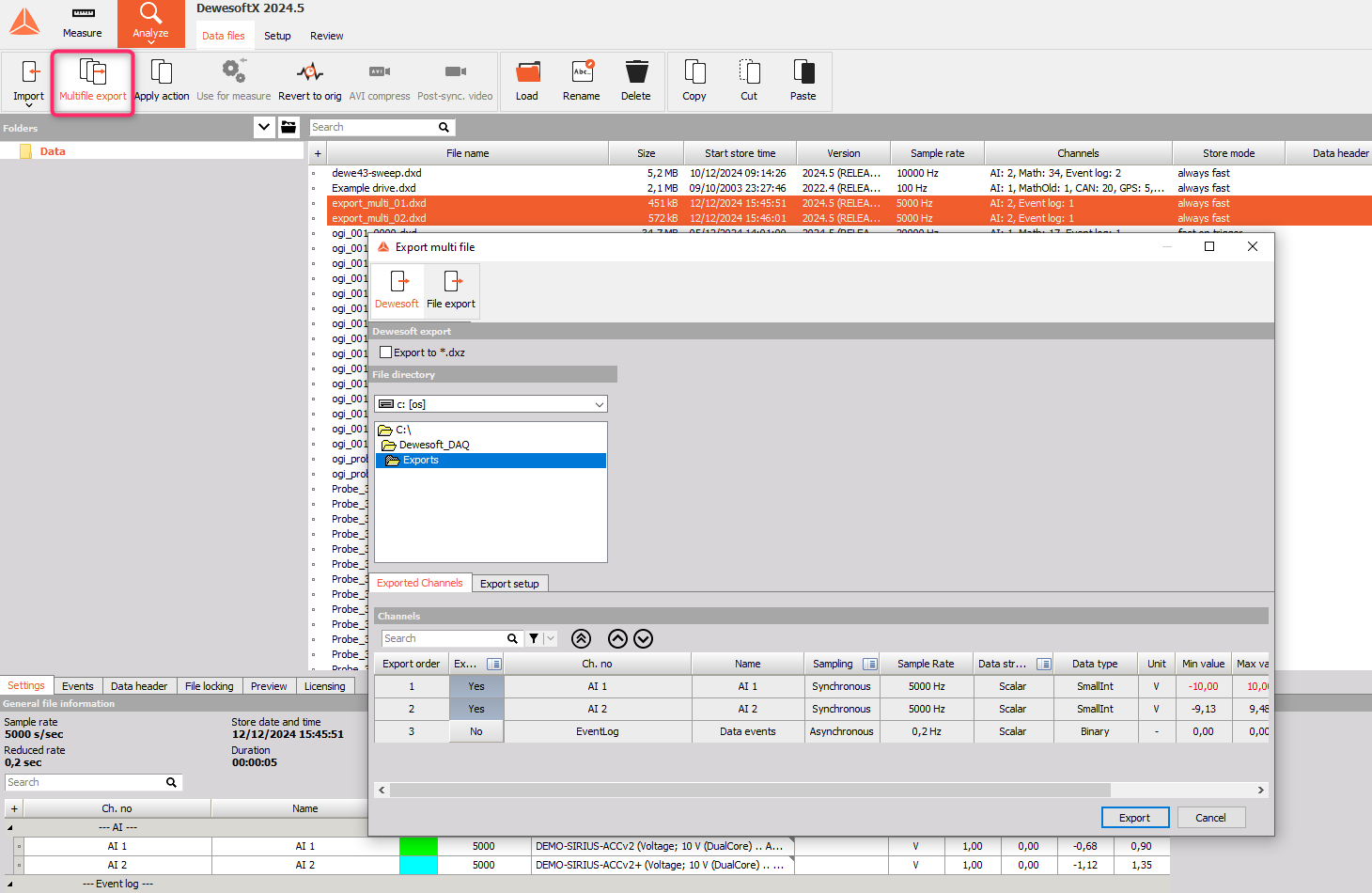Click the green AI 1 color swatch
Image resolution: width=1372 pixels, height=893 pixels.
pos(418,847)
